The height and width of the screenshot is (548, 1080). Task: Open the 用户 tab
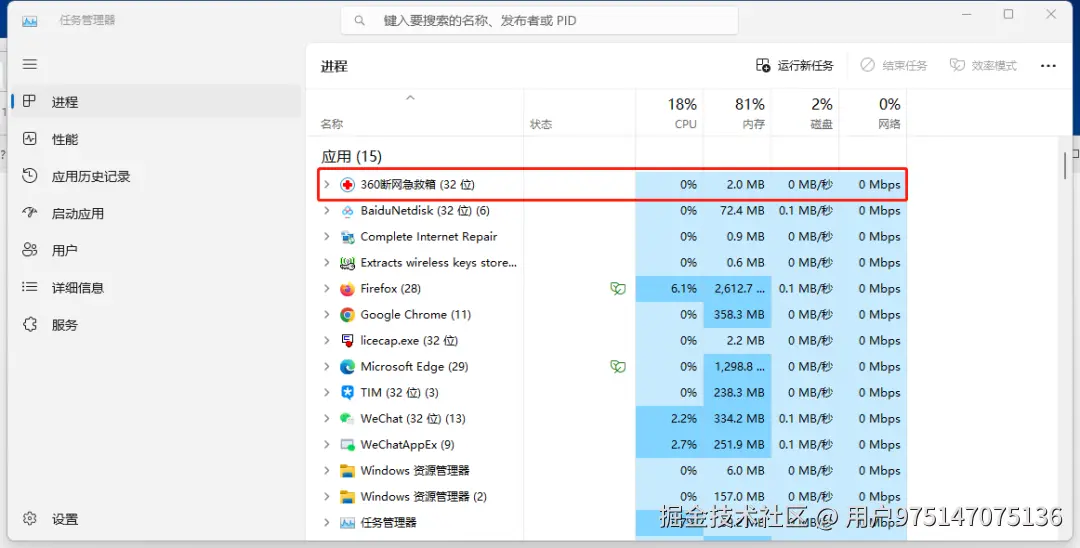[x=156, y=251]
